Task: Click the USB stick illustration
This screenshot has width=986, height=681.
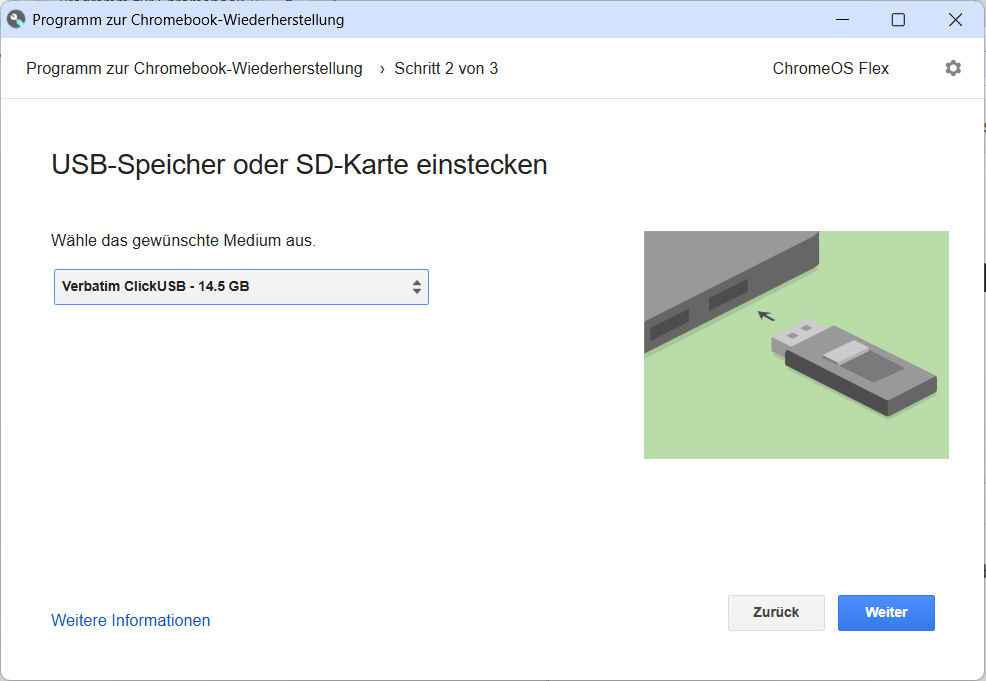Action: click(x=796, y=345)
